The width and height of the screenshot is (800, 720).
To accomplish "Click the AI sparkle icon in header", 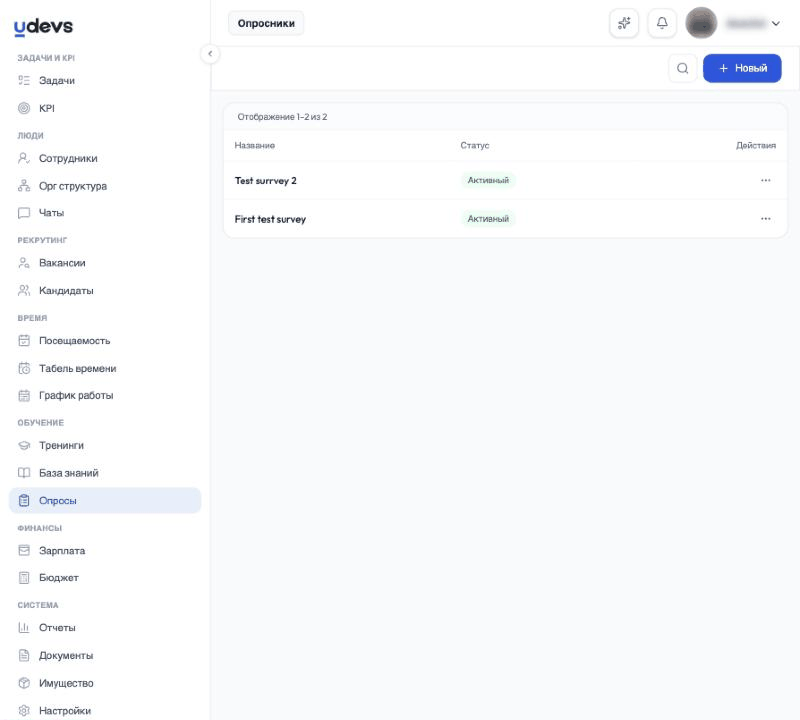I will [x=624, y=23].
